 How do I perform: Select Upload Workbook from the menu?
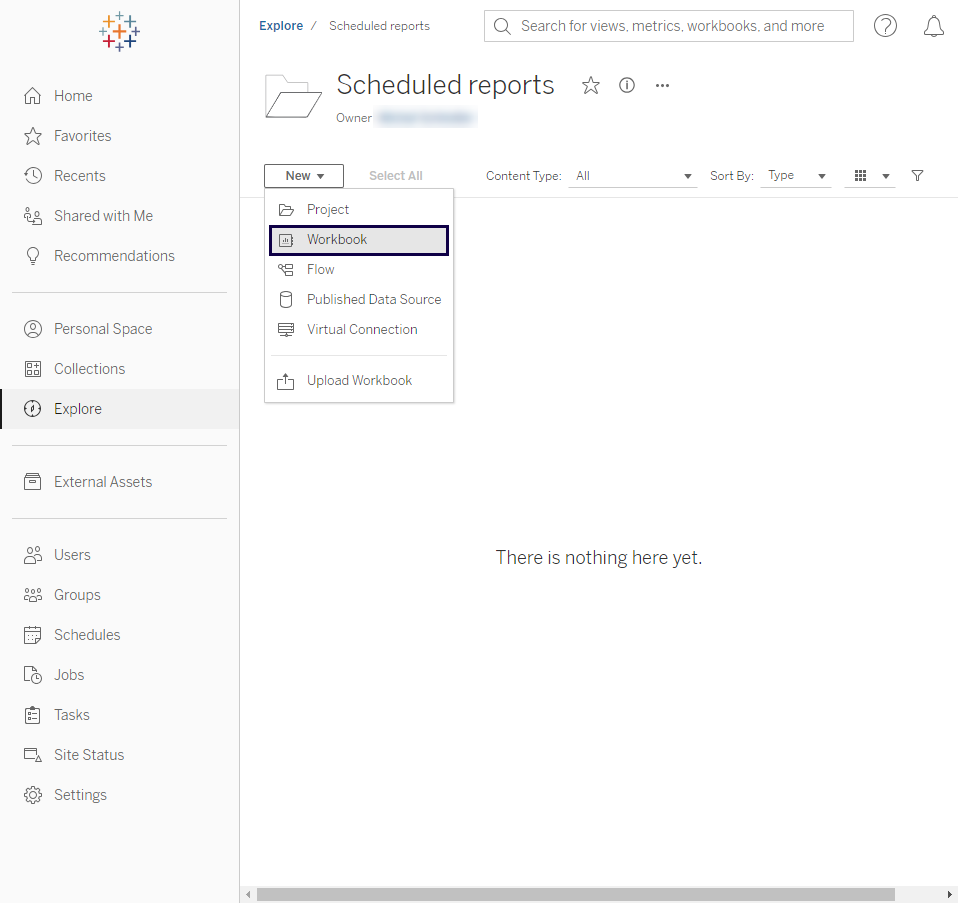point(359,380)
